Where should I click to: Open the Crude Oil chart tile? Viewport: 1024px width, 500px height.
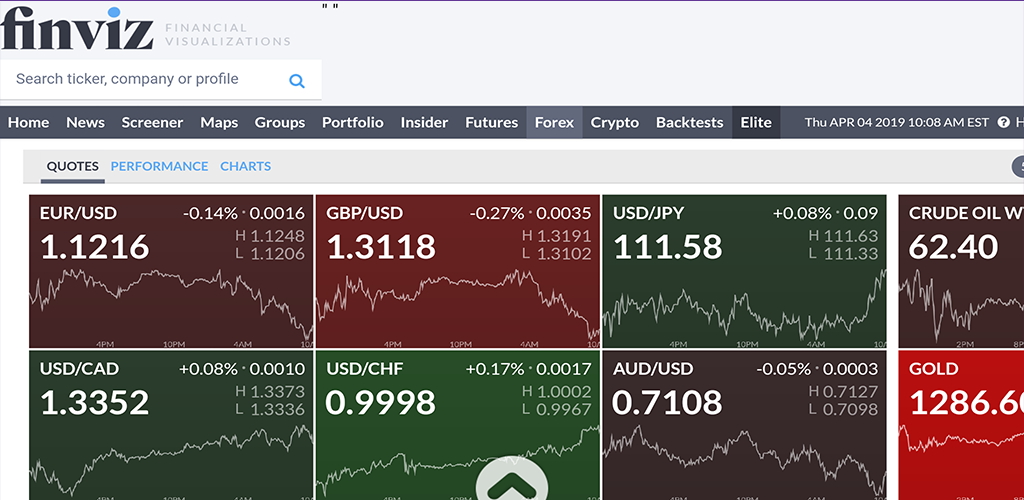pos(961,271)
